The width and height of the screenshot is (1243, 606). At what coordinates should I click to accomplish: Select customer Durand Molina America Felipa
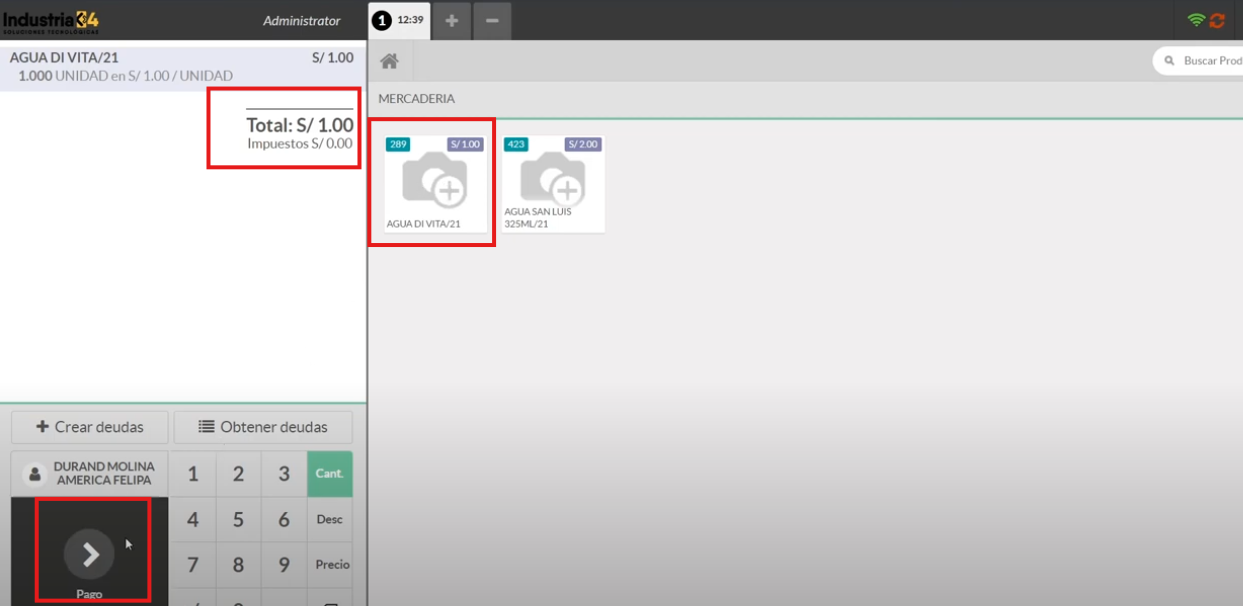click(90, 474)
